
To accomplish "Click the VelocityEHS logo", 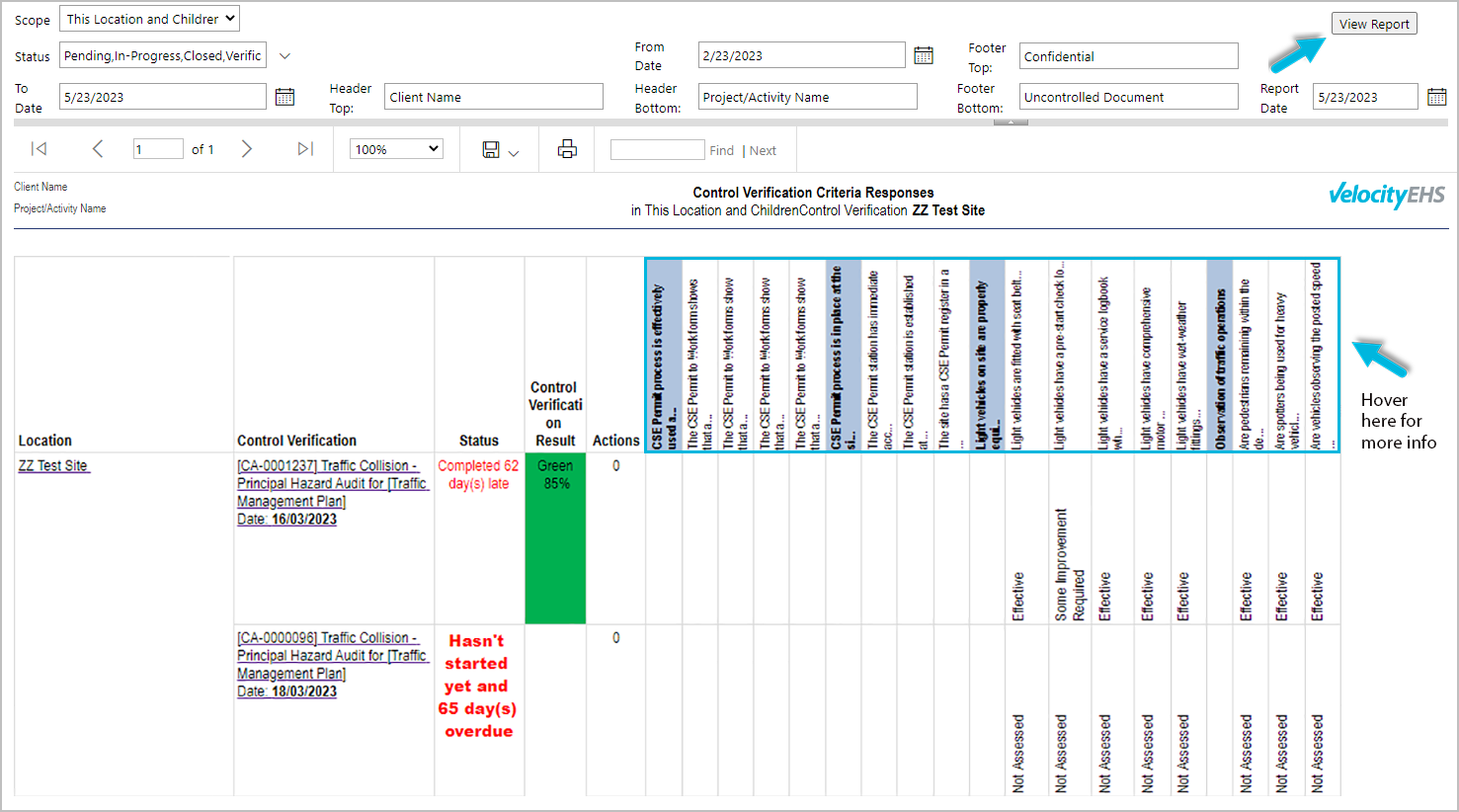I will click(1387, 195).
